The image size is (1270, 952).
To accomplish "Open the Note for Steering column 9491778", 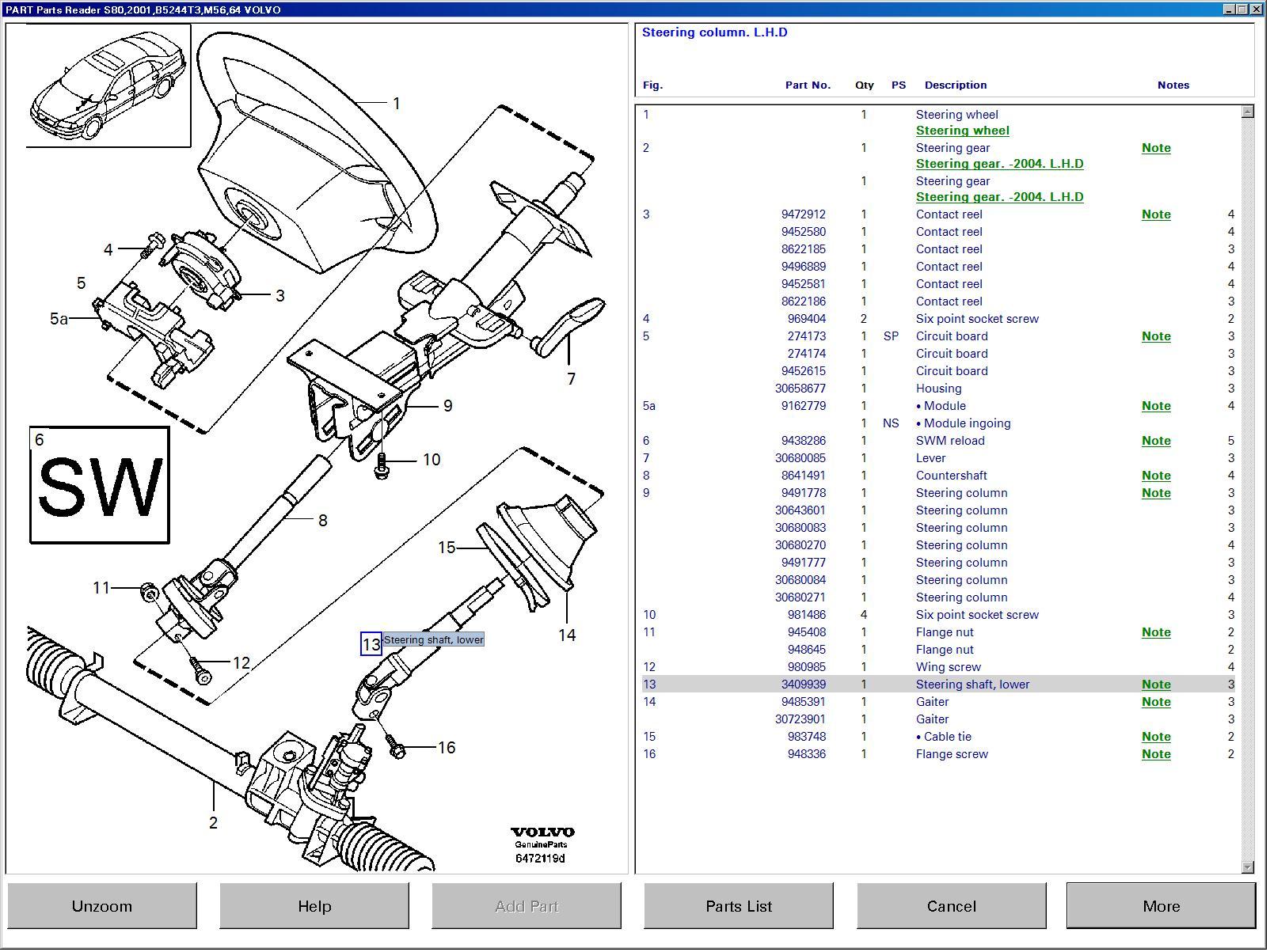I will point(1156,493).
